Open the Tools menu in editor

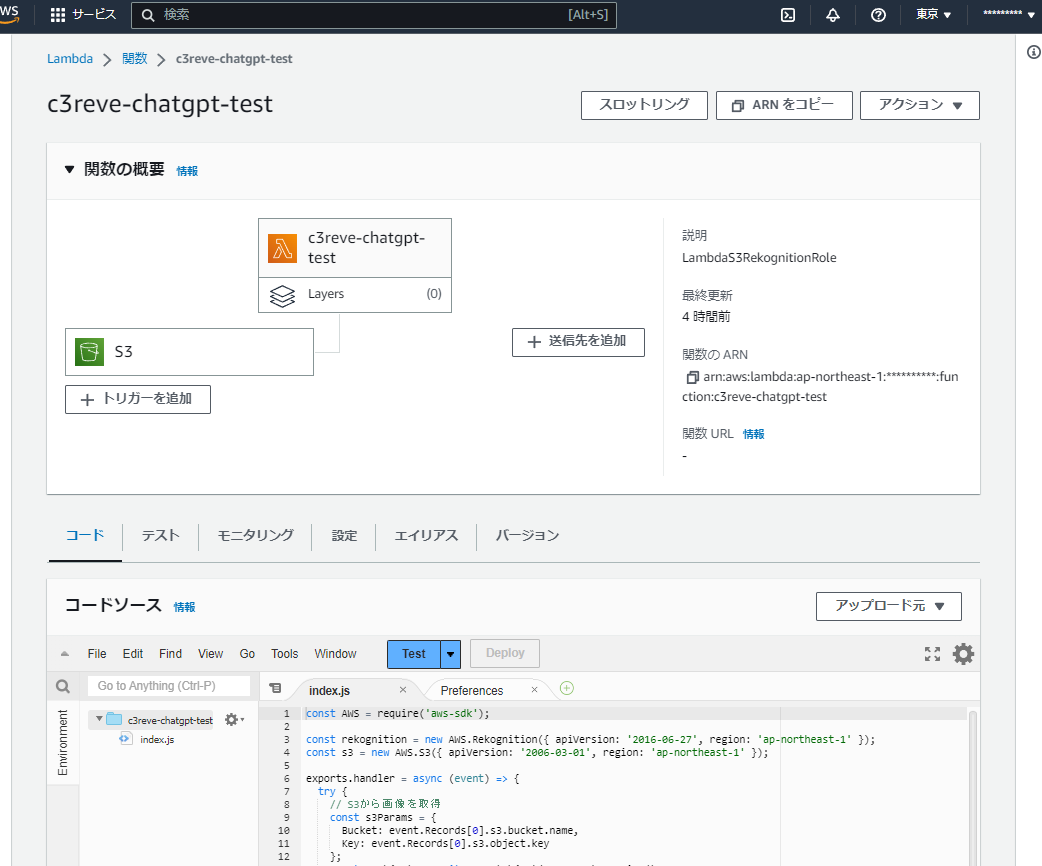click(284, 654)
